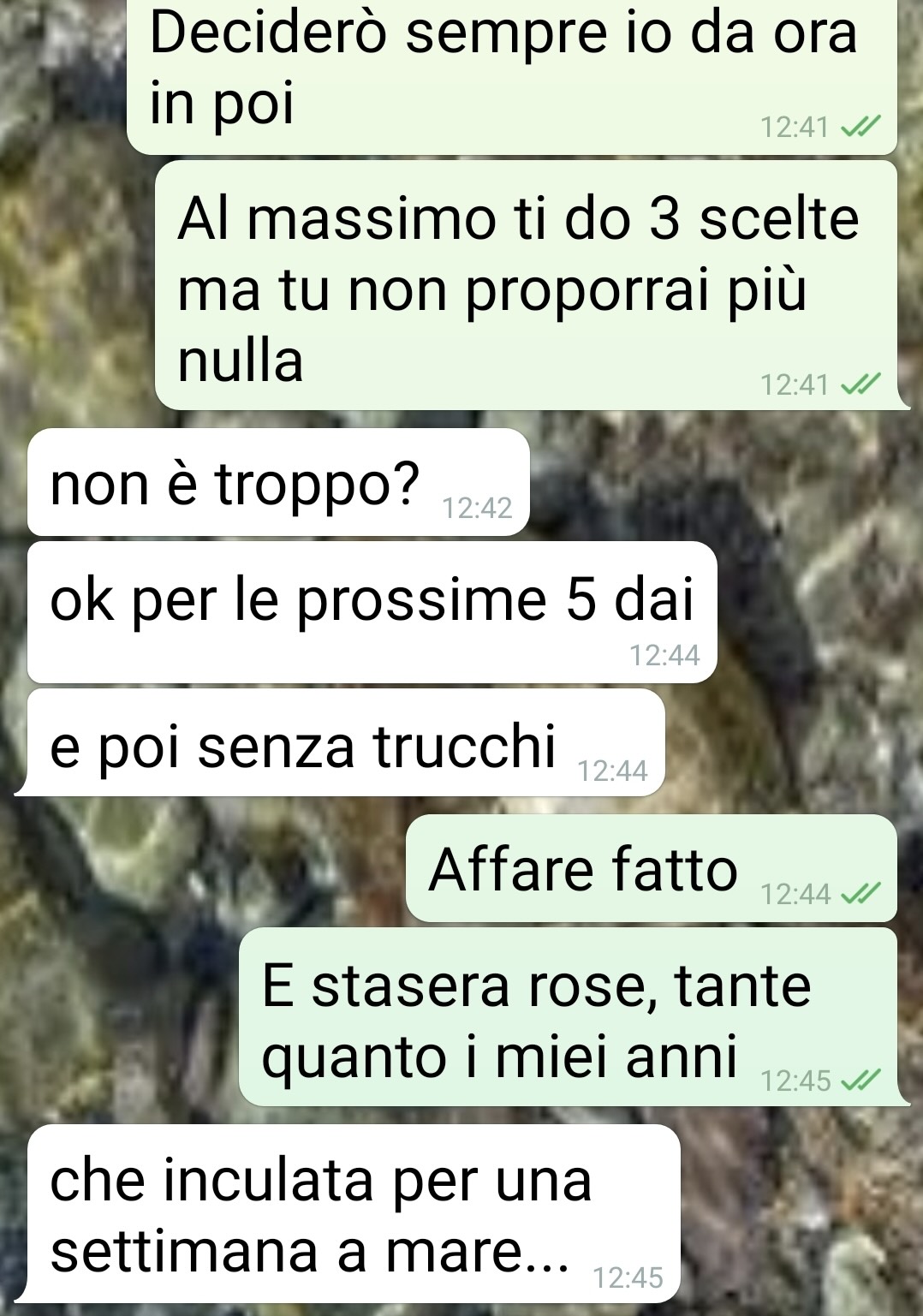Tap the double checkmark on 'Deciderò sempre io' message
Viewport: 923px width, 1316px height.
coord(860,128)
